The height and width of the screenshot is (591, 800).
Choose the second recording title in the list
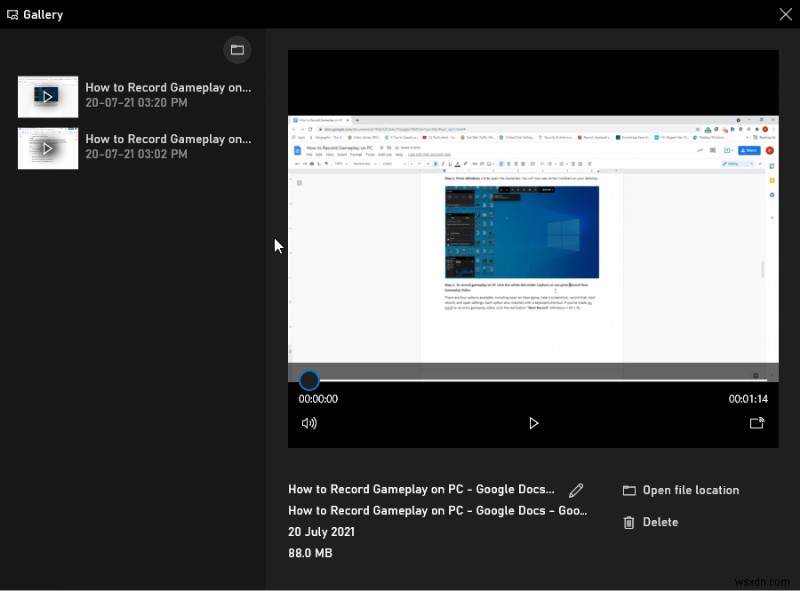(x=168, y=139)
